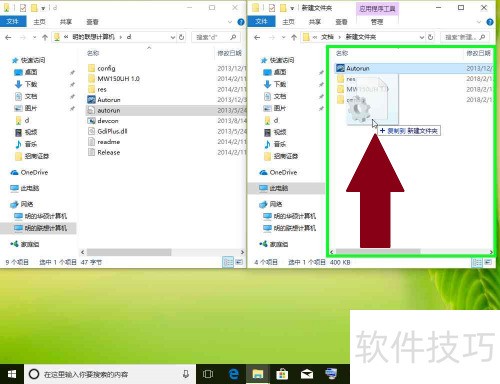Click the microphone icon in taskbar search

(x=186, y=374)
